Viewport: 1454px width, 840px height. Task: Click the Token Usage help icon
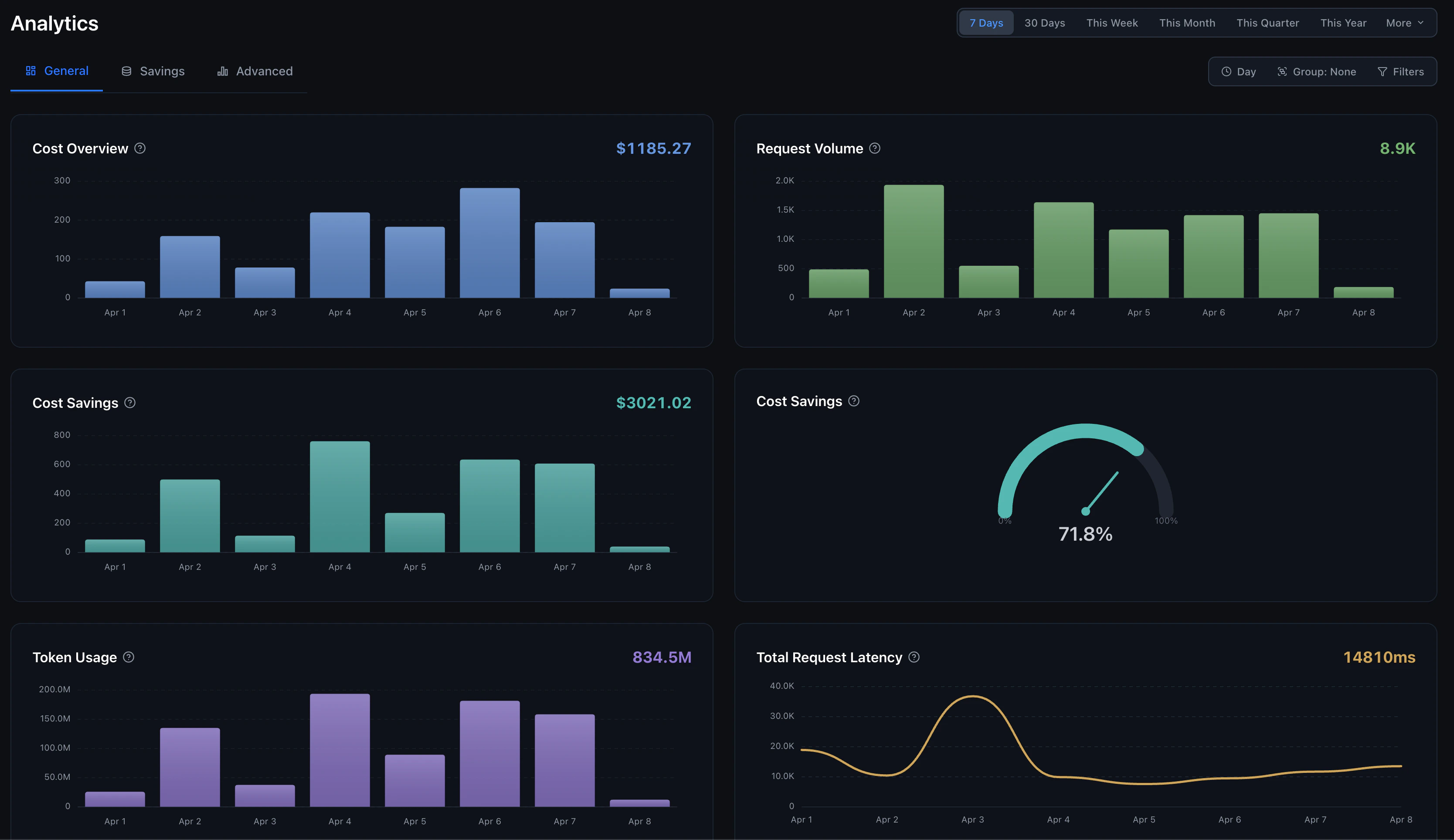129,657
